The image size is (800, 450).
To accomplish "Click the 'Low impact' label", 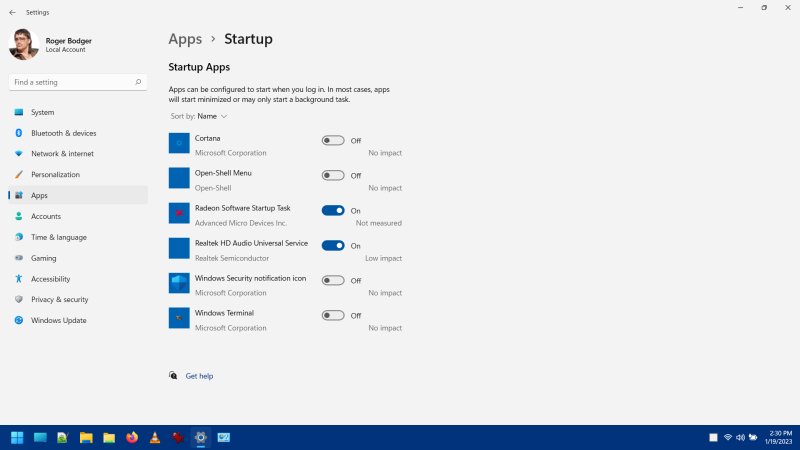I will pos(383,258).
